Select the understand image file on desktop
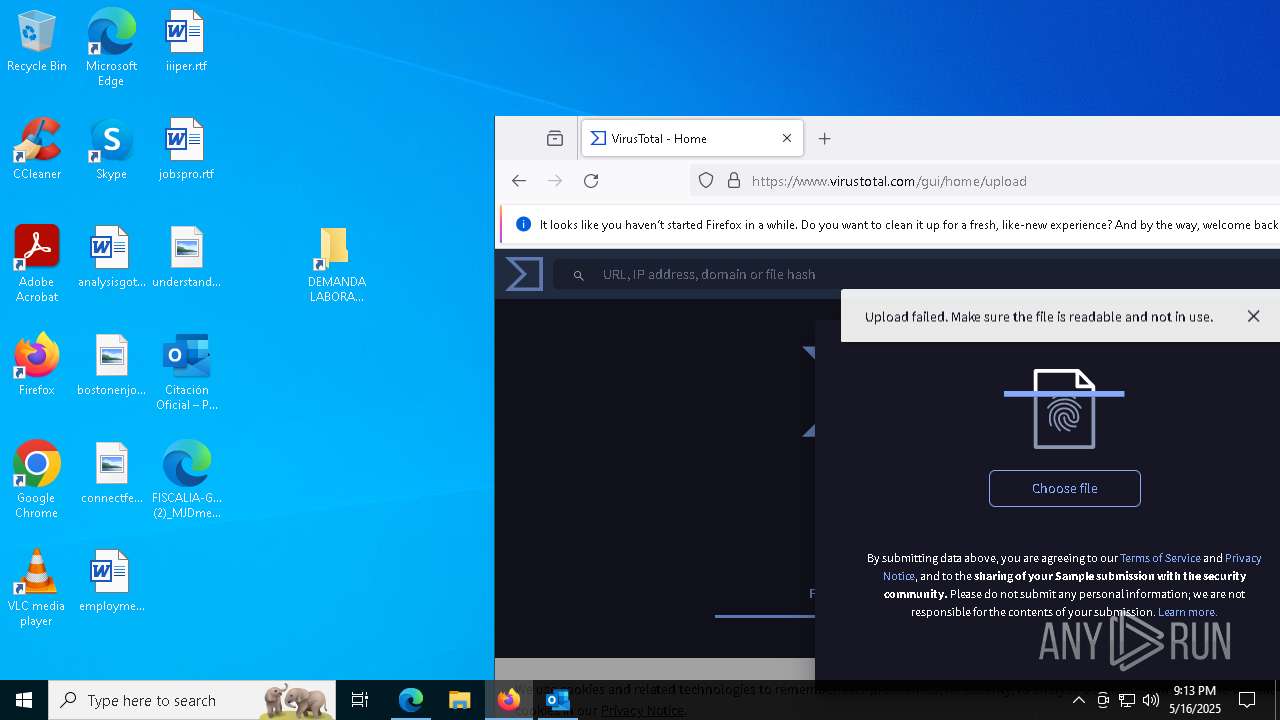The image size is (1280, 720). pos(186,258)
